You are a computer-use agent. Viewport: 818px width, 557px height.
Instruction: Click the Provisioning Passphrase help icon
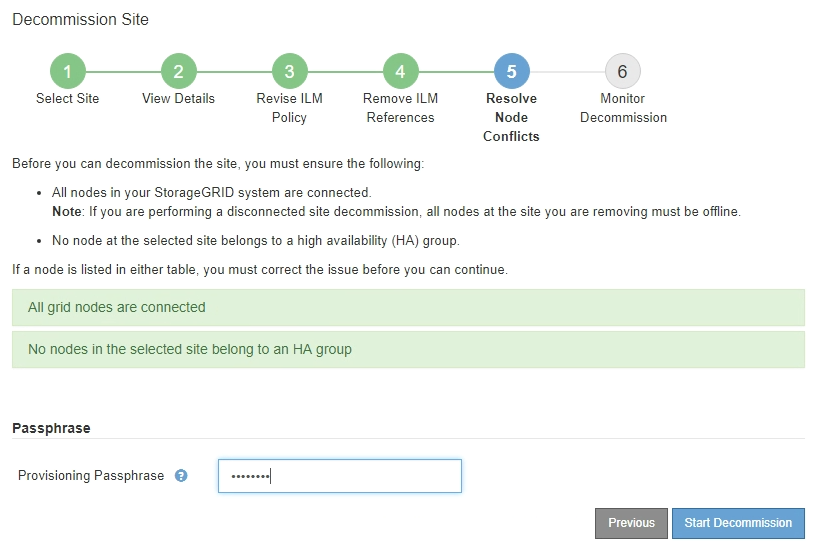[181, 476]
